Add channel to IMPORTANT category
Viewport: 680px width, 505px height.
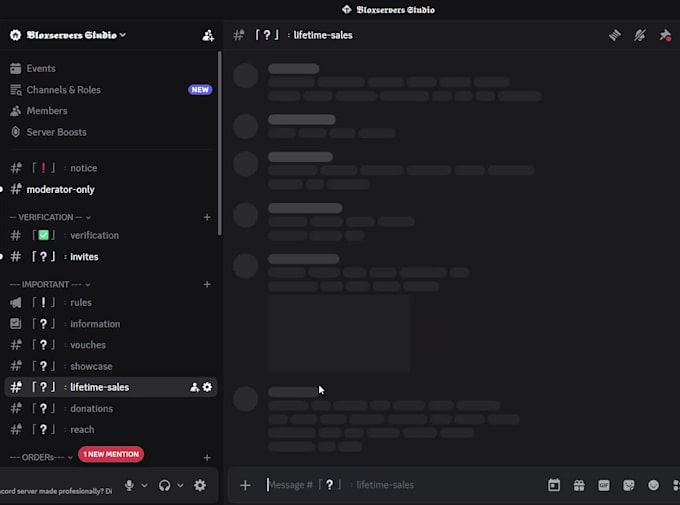pos(207,285)
